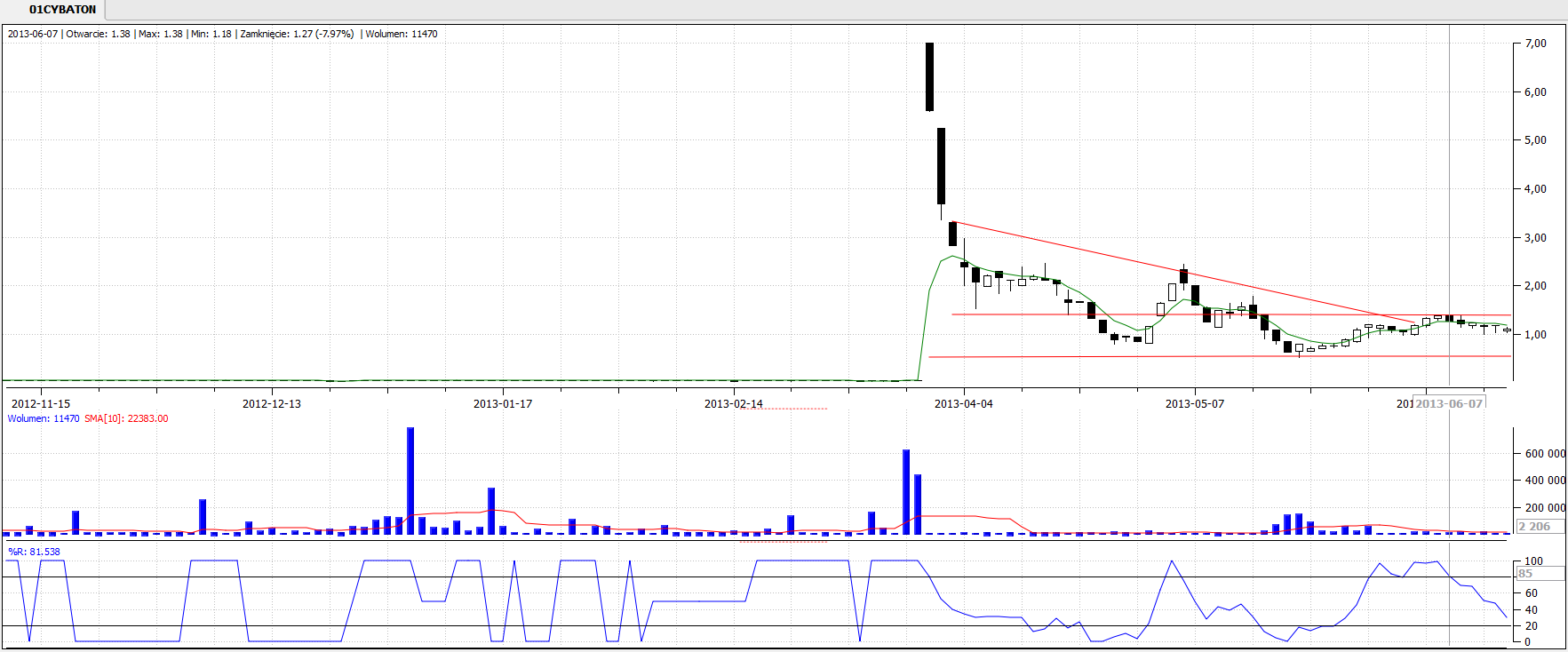The width and height of the screenshot is (1568, 652).
Task: Click the 7,00 price axis label
Action: point(1535,44)
